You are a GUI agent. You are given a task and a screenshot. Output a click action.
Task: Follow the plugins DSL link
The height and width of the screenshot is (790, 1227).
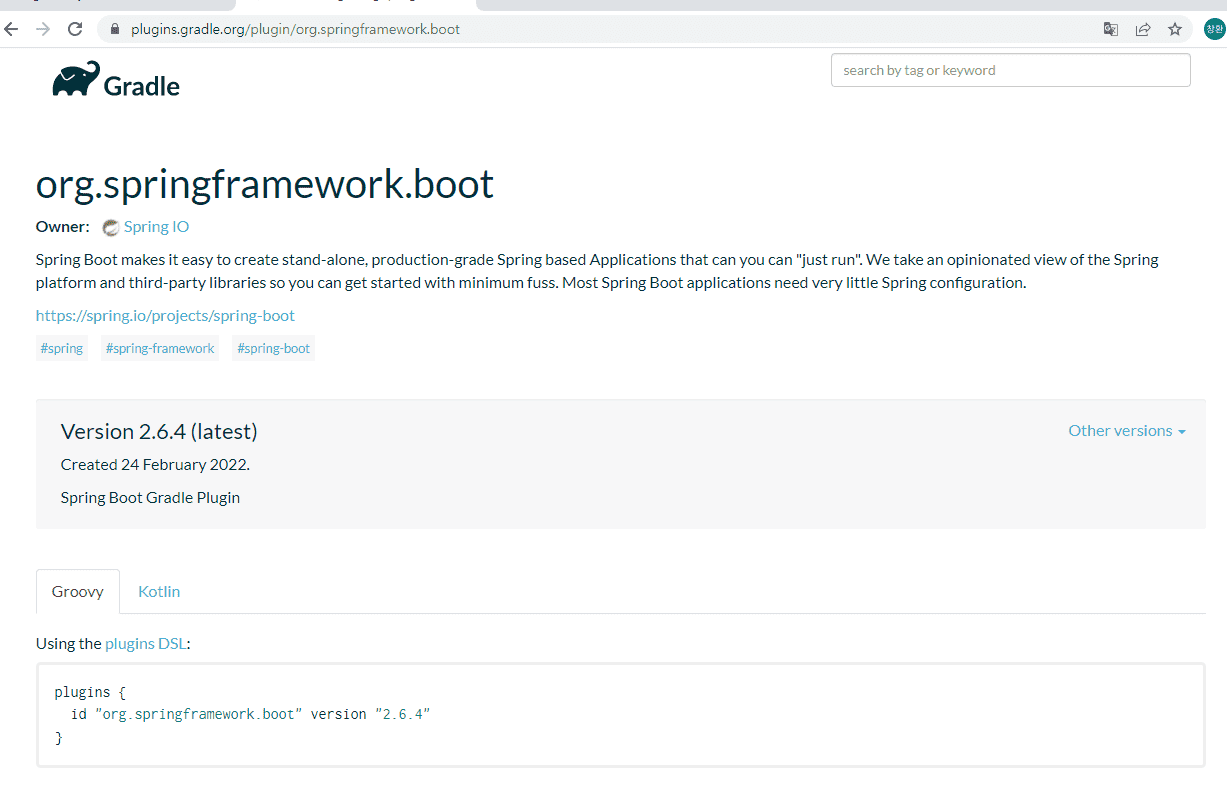(x=145, y=644)
